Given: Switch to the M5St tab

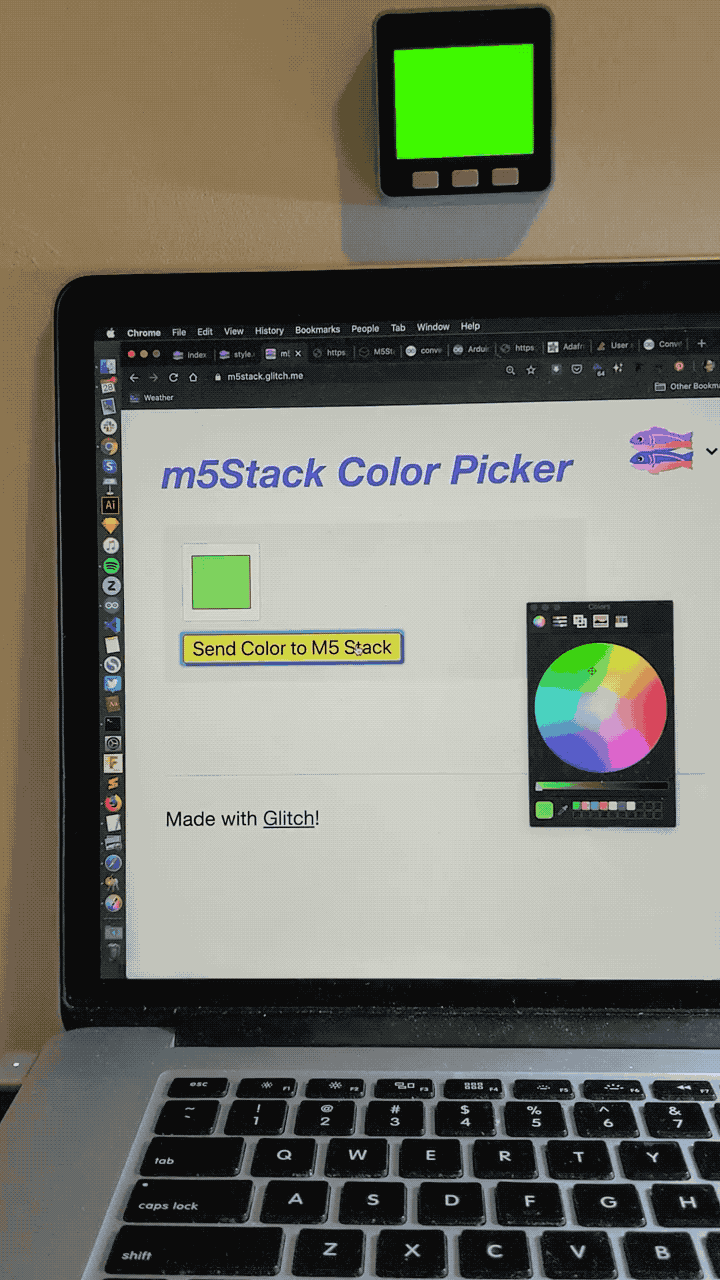Looking at the screenshot, I should [377, 352].
